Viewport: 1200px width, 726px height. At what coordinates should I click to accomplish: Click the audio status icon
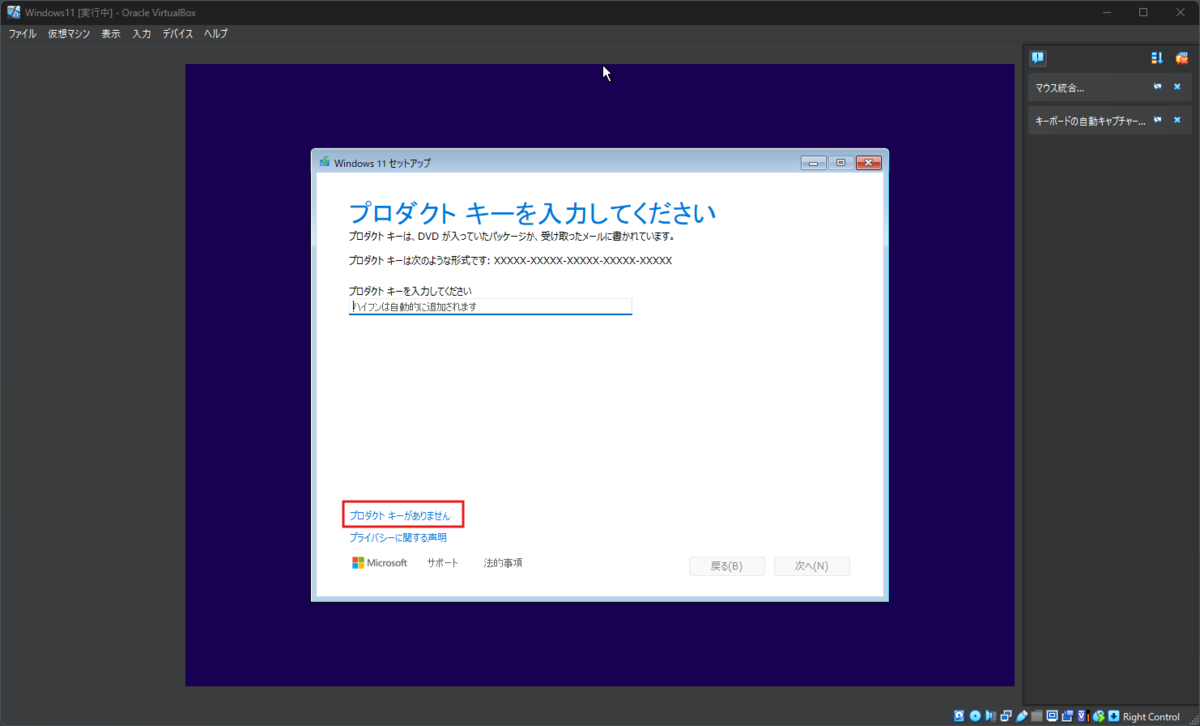(x=990, y=716)
